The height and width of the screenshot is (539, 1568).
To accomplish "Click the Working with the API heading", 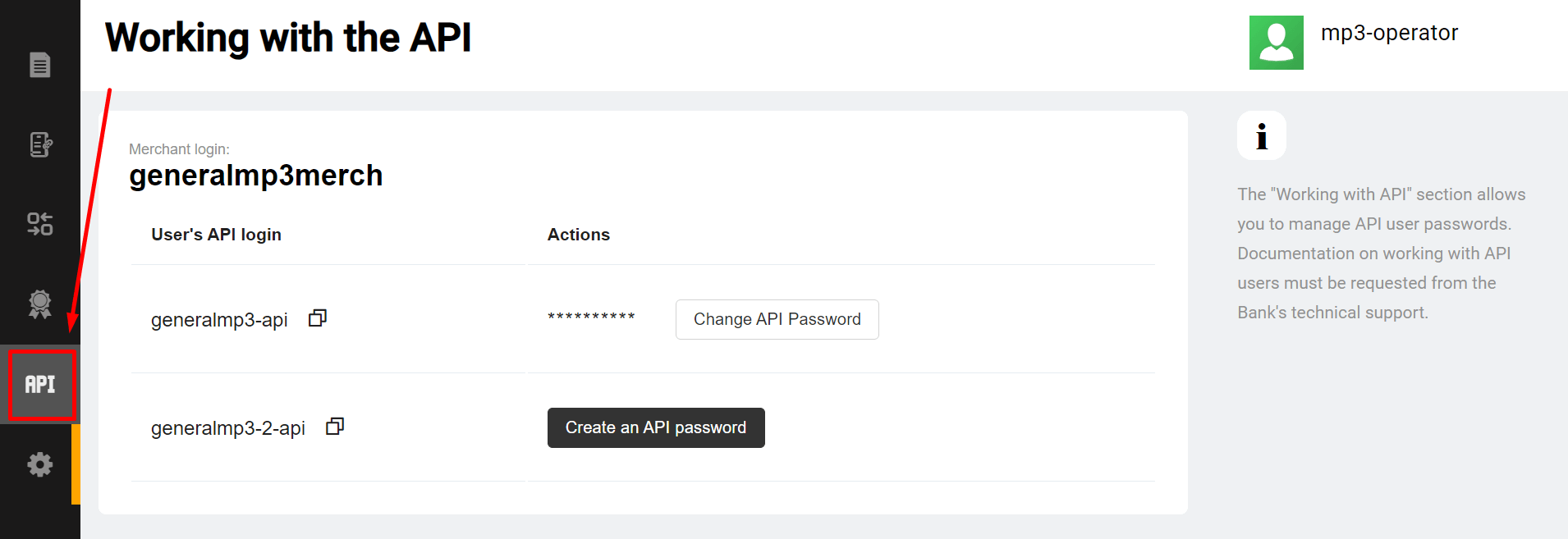I will click(288, 38).
